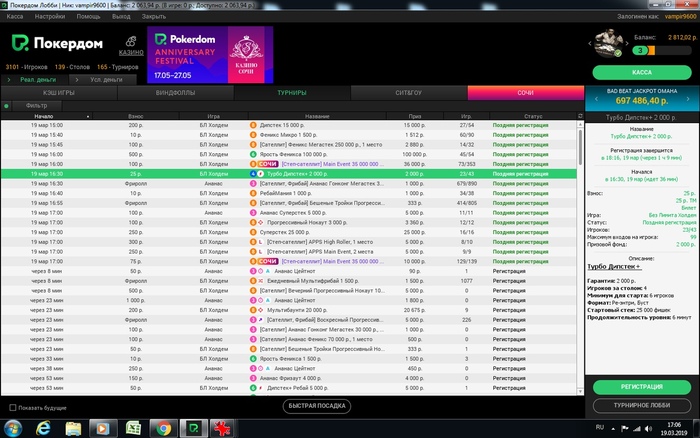
Task: Click the Выход menu item
Action: pyautogui.click(x=121, y=17)
